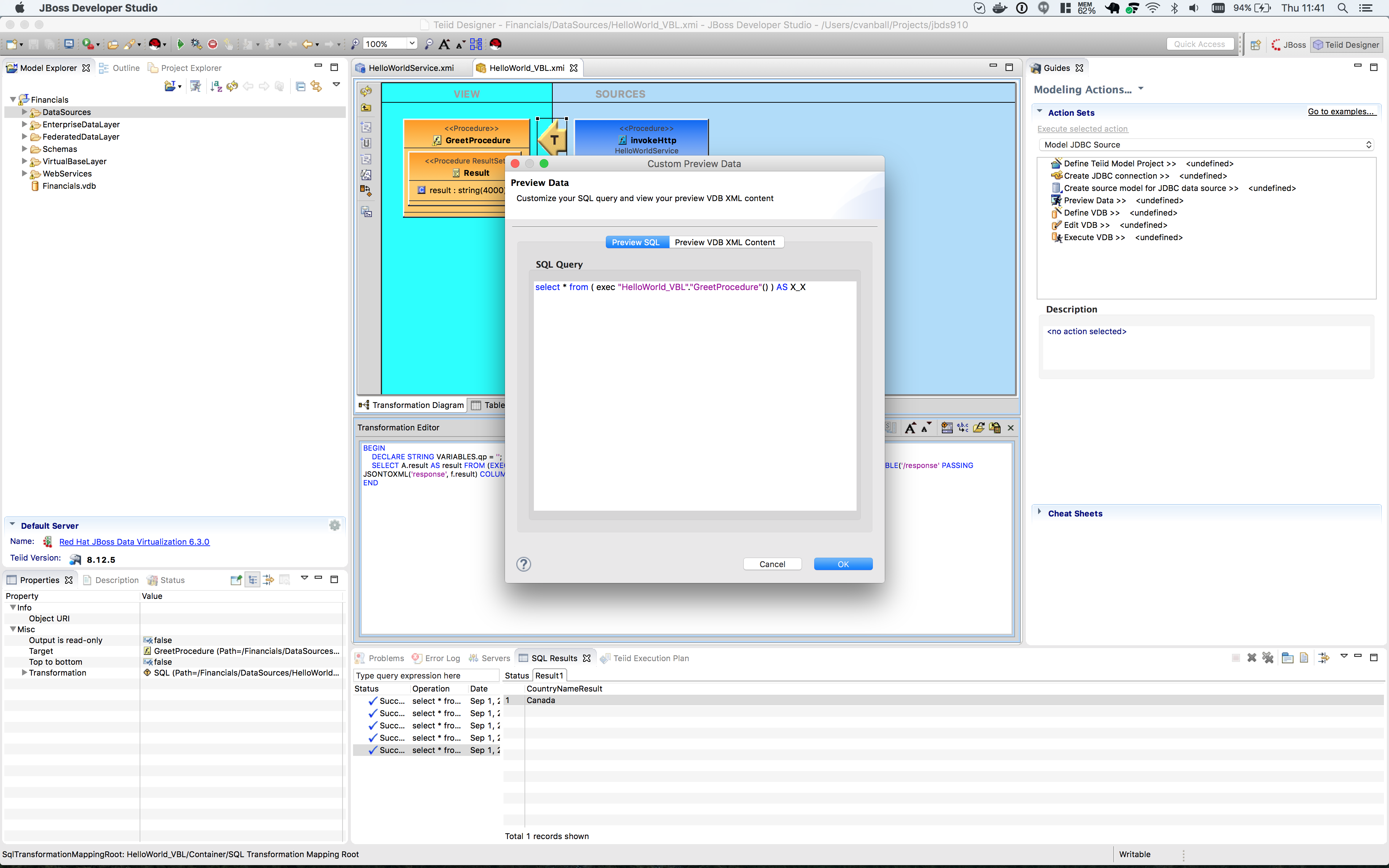The width and height of the screenshot is (1389, 868).
Task: Click the zoom in magnifier icon
Action: (355, 44)
